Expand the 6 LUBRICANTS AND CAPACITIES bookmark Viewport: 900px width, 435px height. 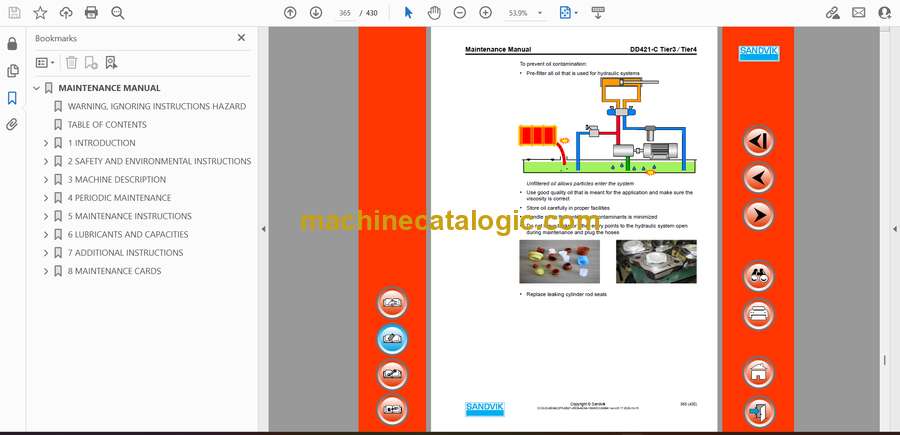pos(46,234)
